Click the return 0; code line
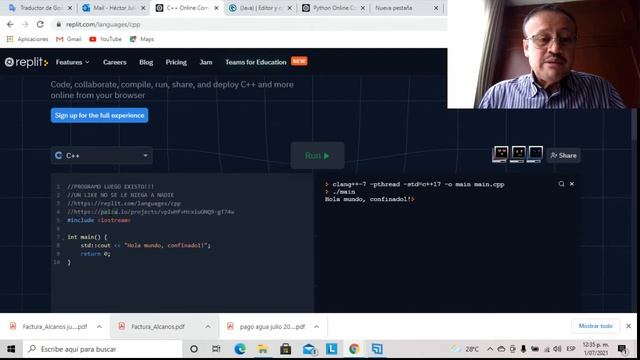The image size is (640, 360). point(96,253)
